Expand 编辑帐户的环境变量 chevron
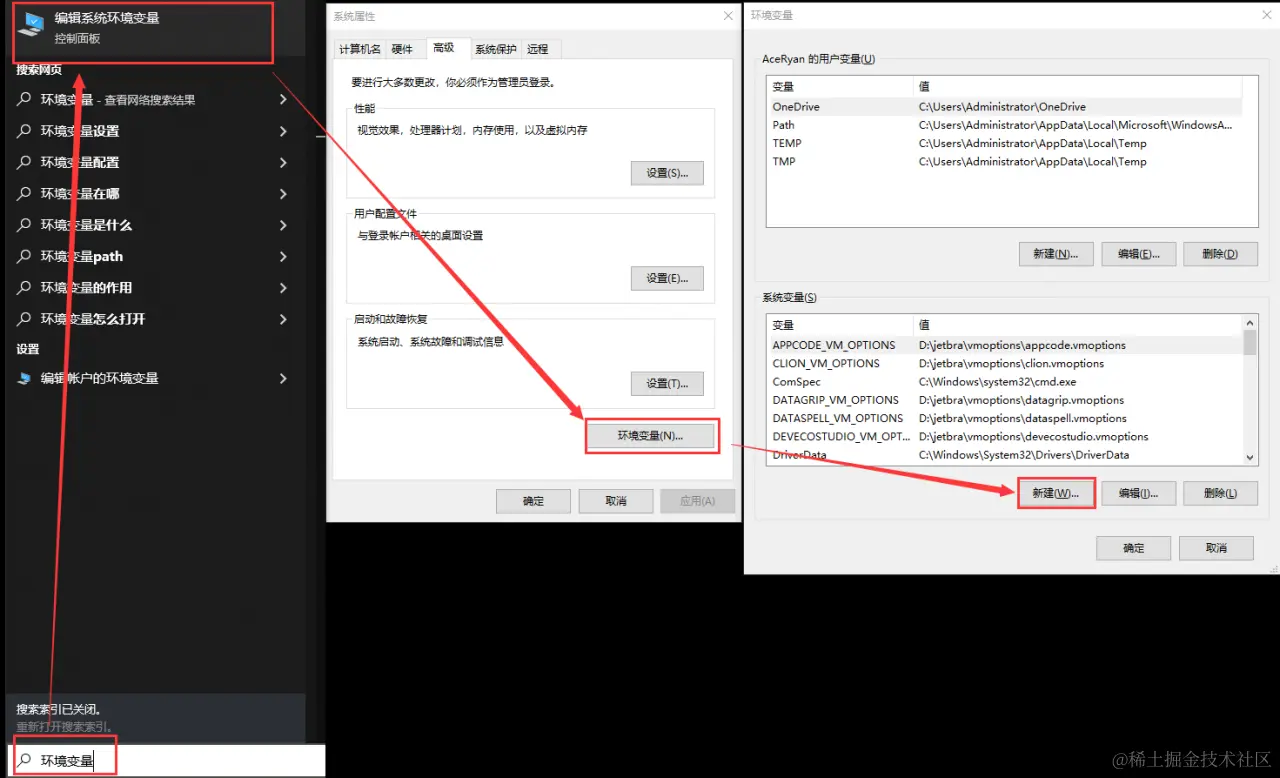 (x=284, y=378)
